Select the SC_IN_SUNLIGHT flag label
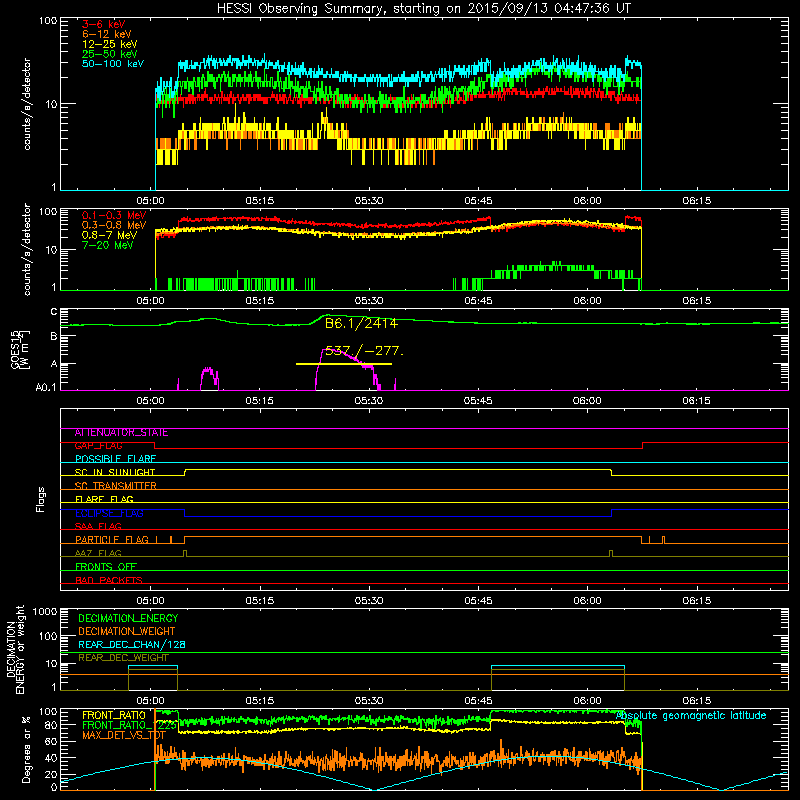This screenshot has width=800, height=800. [115, 472]
